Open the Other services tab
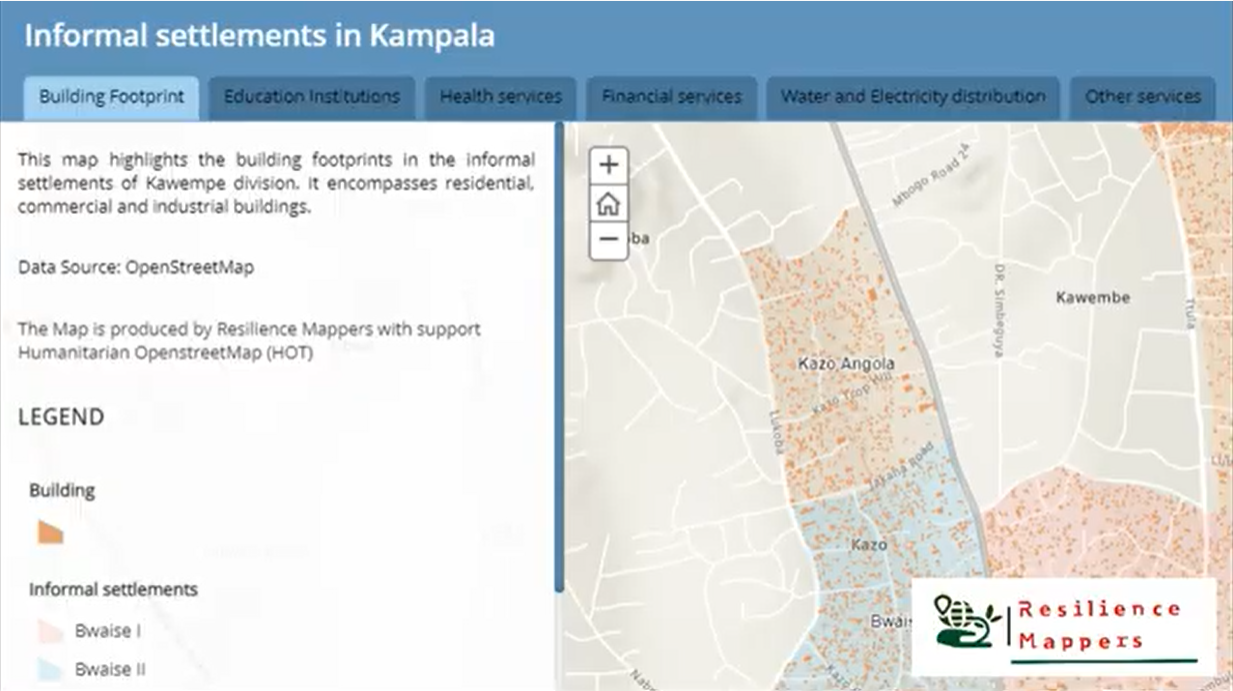Screen dimensions: 1233x691 tap(1142, 97)
